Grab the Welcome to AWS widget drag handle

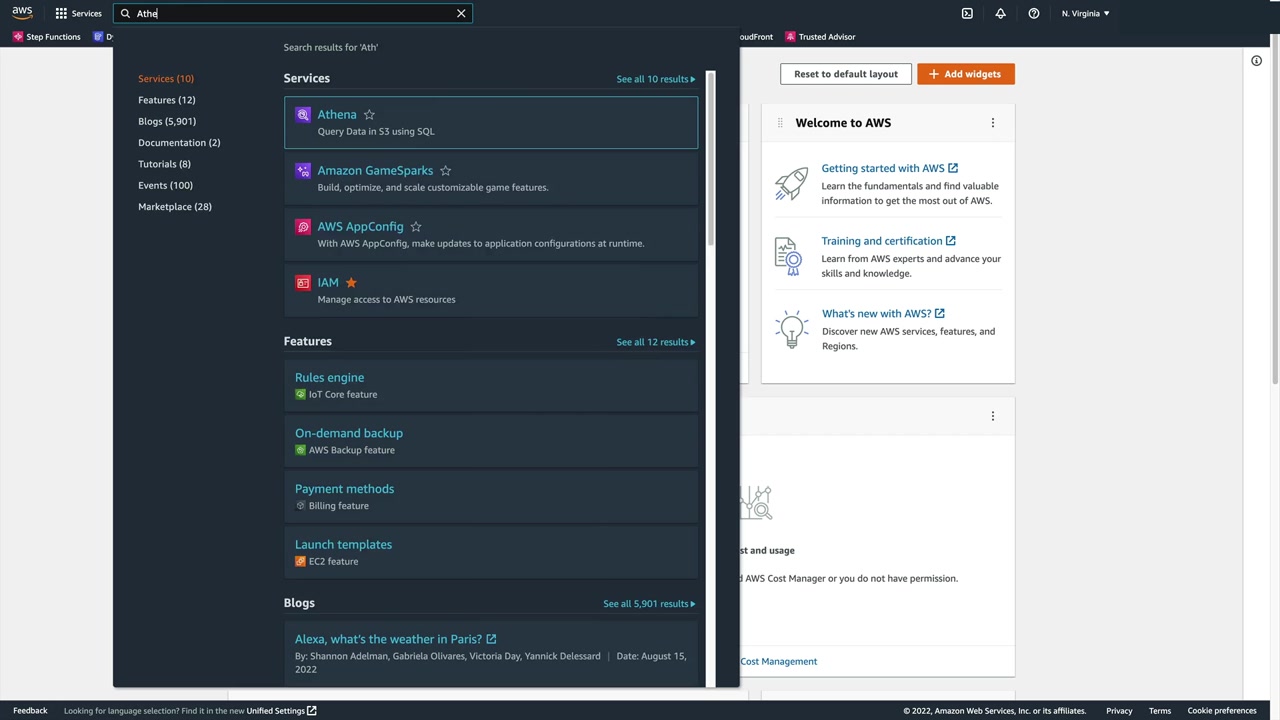[780, 123]
